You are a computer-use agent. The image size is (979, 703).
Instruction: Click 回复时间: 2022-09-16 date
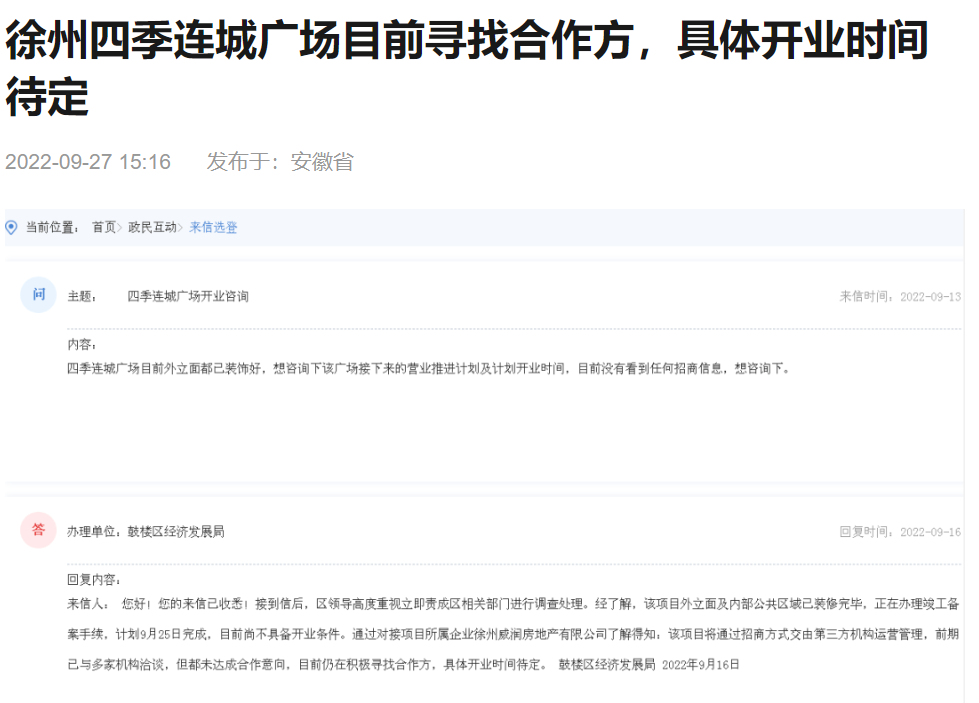900,532
